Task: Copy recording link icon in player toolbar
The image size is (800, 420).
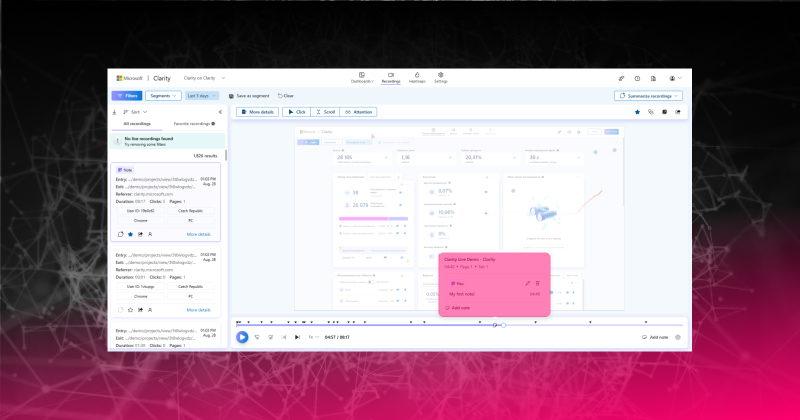Action: 651,112
